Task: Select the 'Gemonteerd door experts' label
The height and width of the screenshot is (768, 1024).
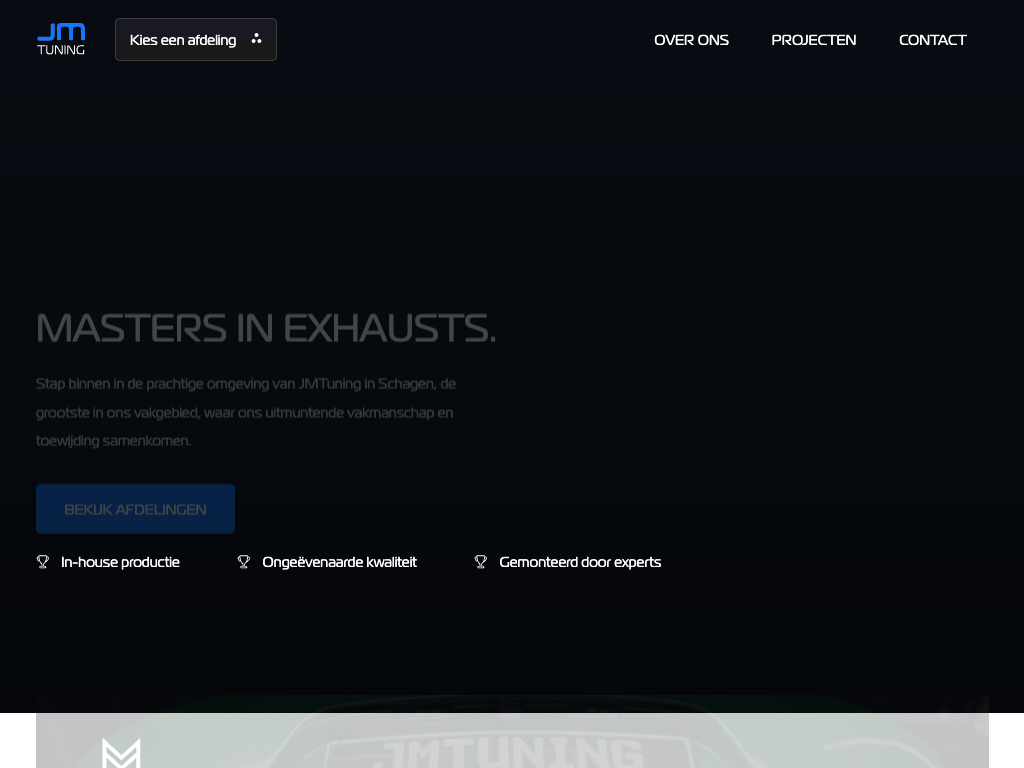Action: click(580, 562)
